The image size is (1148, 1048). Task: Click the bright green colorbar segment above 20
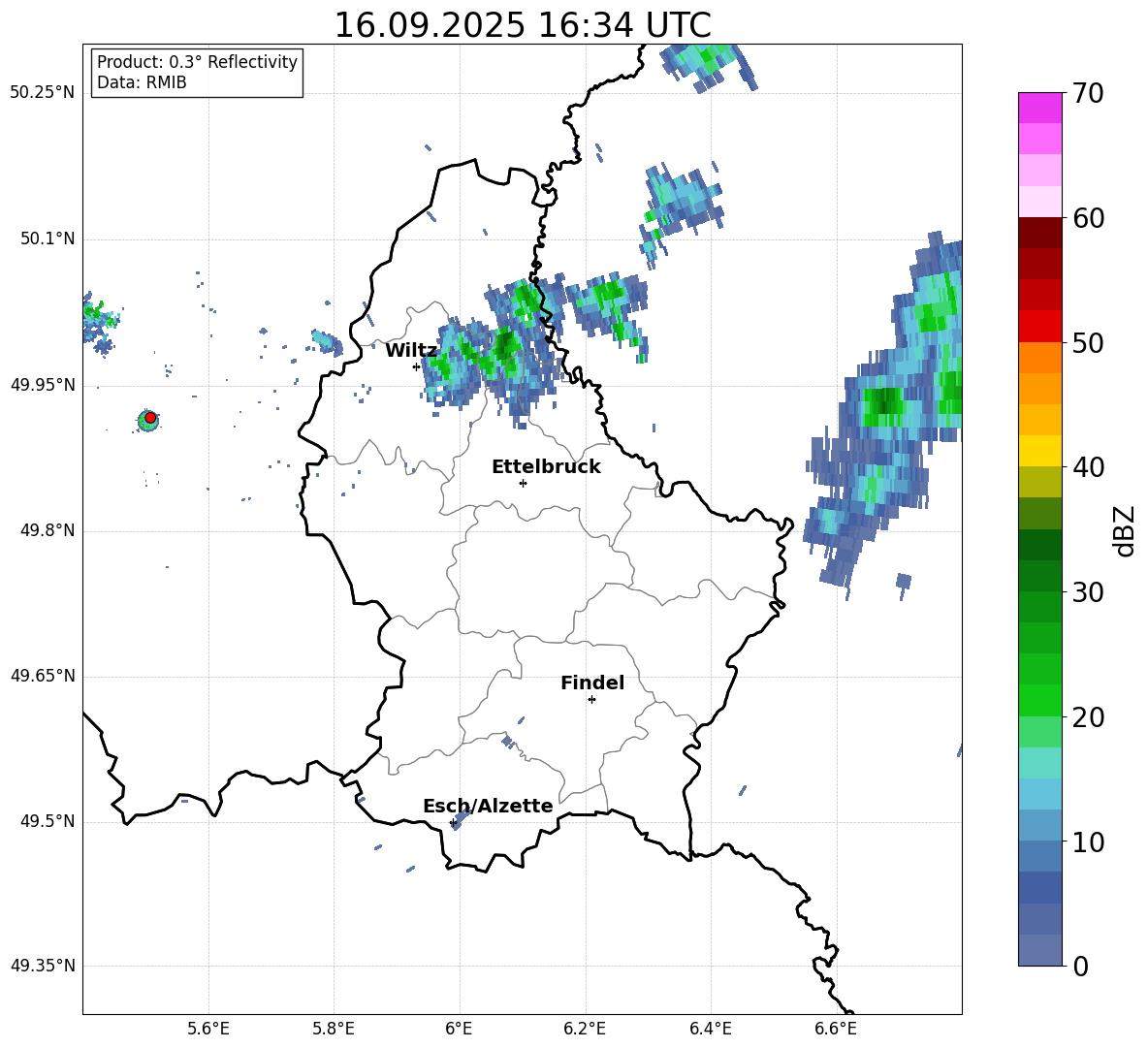(x=1039, y=701)
